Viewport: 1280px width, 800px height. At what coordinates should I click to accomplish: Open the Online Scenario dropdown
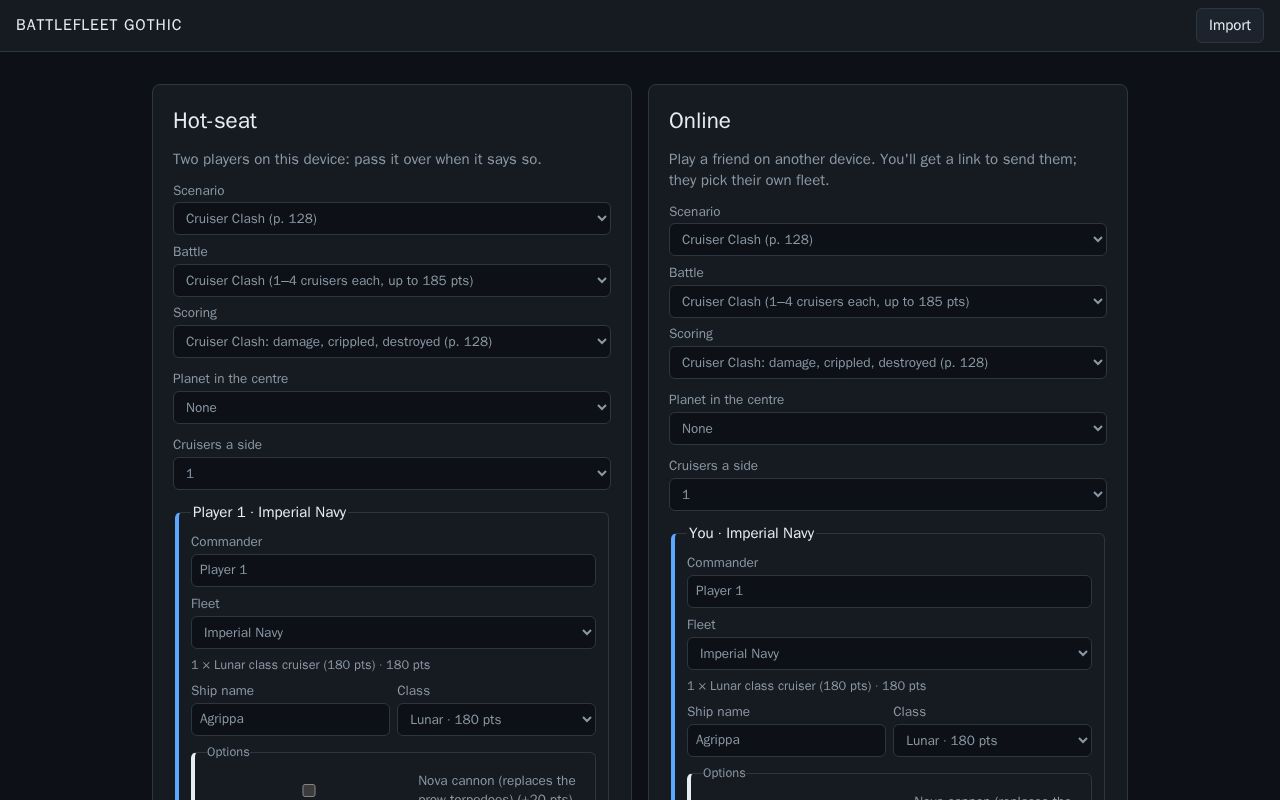[x=888, y=240]
